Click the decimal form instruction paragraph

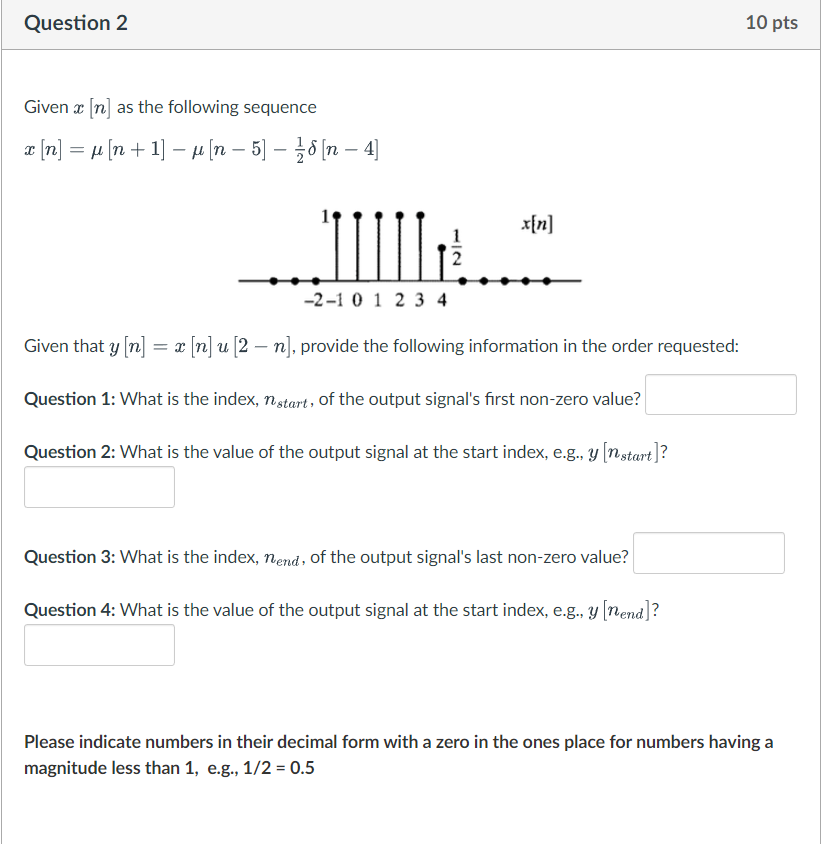pos(400,754)
